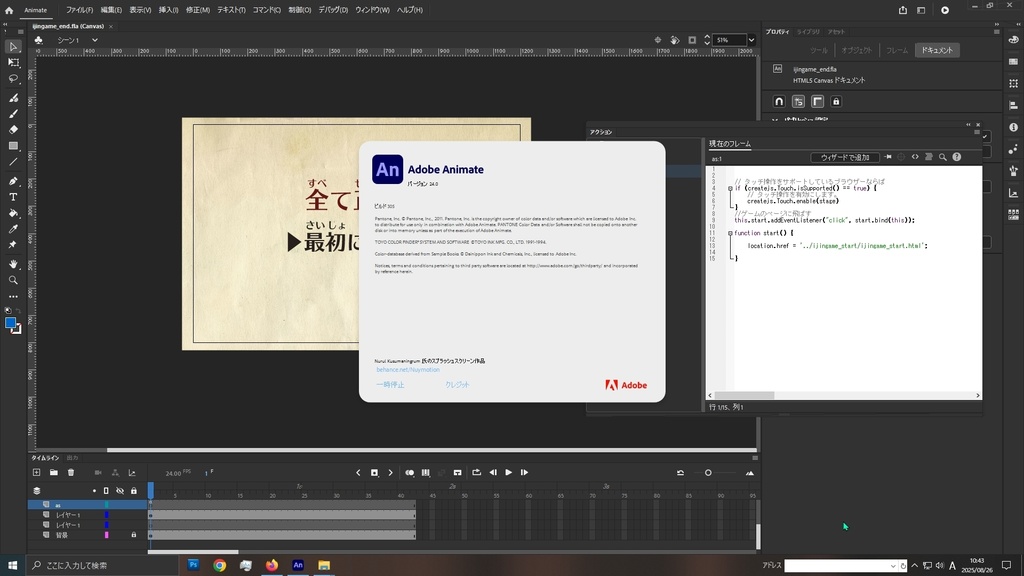1024x576 pixels.
Task: Toggle hide all layers eye icon
Action: tap(120, 490)
